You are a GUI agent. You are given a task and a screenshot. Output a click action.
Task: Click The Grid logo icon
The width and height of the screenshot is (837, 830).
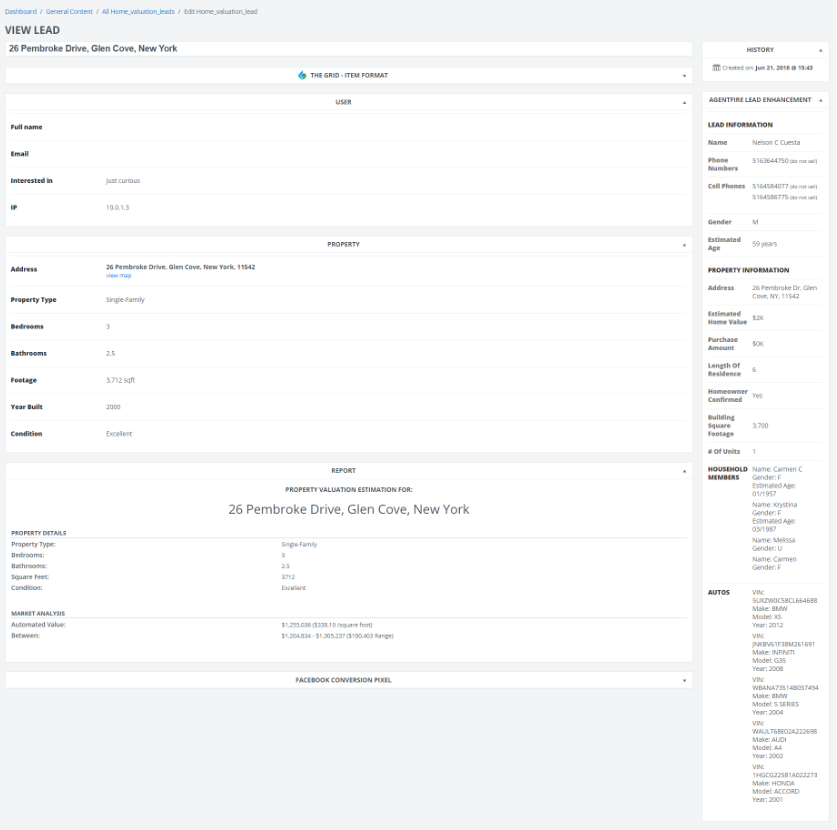coord(302,75)
